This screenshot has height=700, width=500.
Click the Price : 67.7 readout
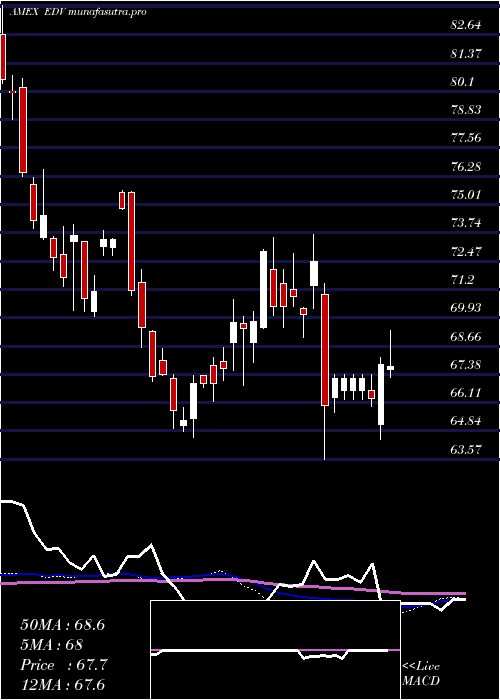64,665
